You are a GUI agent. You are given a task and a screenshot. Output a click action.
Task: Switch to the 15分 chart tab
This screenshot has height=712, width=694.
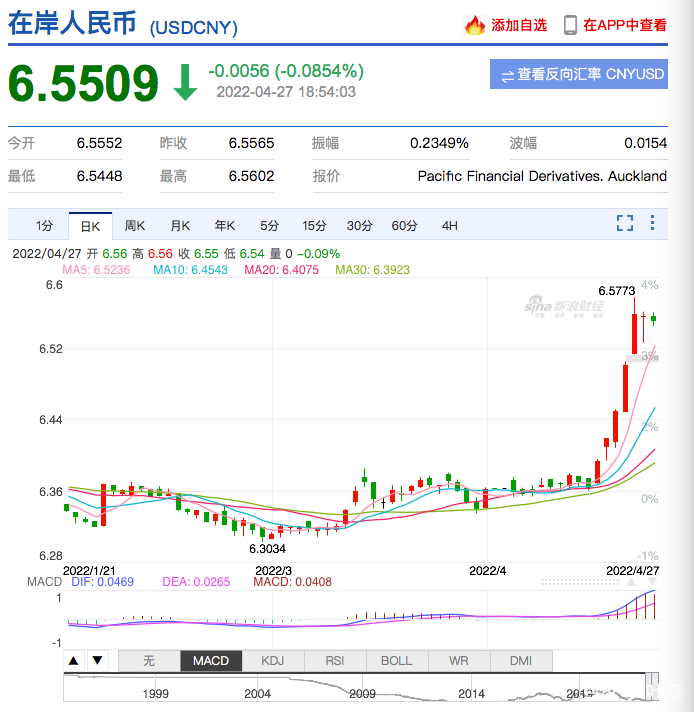click(x=314, y=226)
